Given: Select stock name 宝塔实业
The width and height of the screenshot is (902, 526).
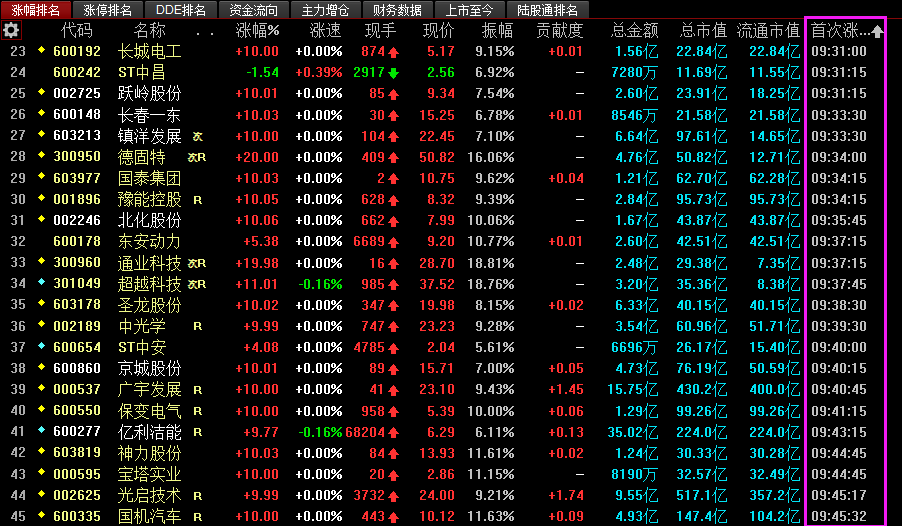Looking at the screenshot, I should point(150,474).
